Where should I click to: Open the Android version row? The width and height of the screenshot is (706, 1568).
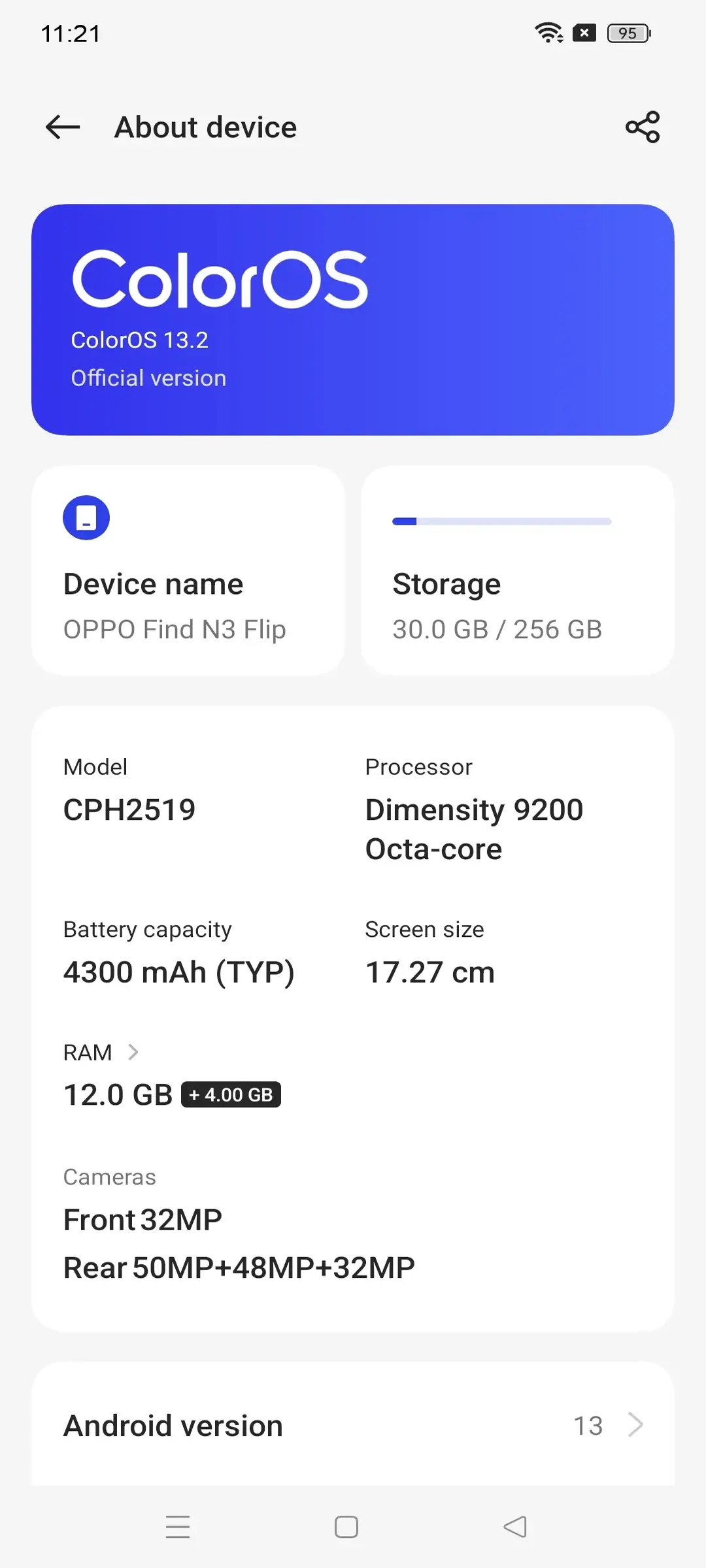353,1425
